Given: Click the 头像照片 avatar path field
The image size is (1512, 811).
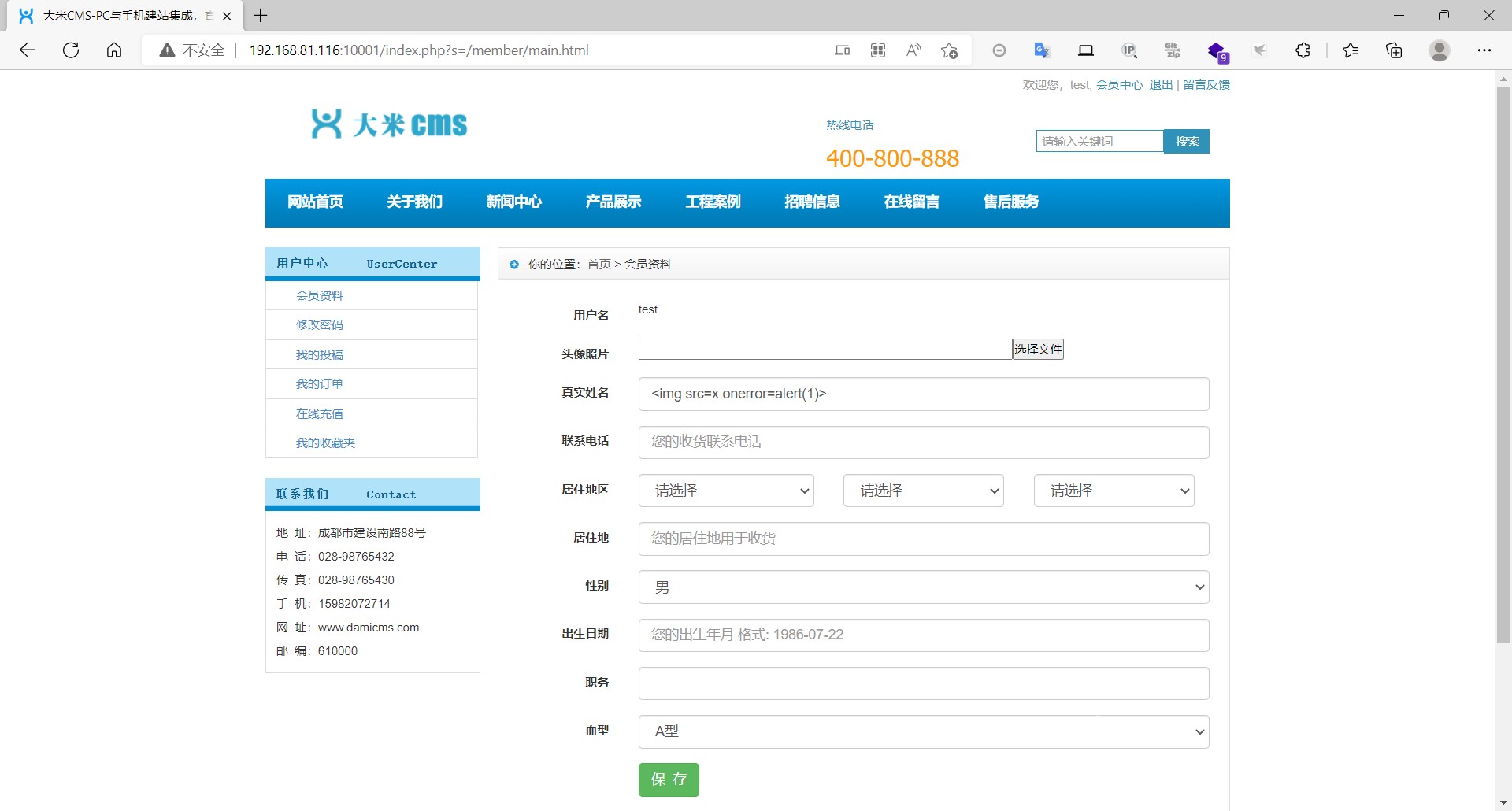Looking at the screenshot, I should point(825,349).
